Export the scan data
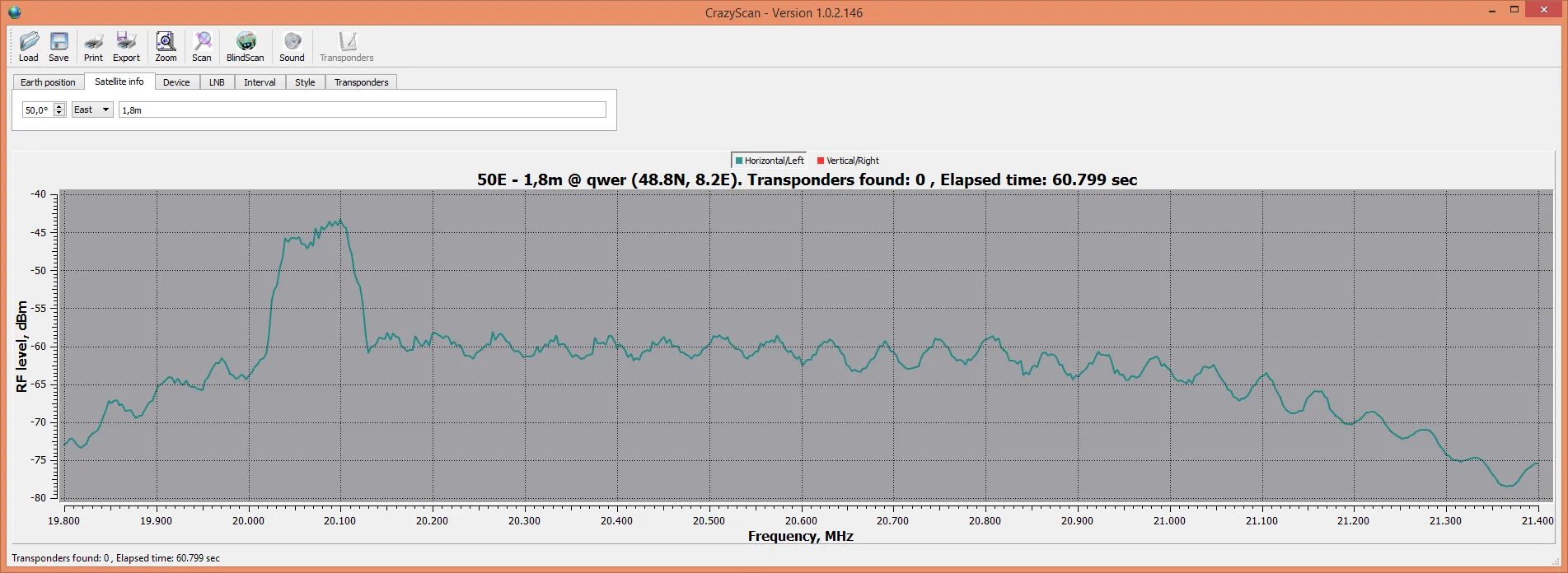The image size is (1568, 573). click(126, 46)
